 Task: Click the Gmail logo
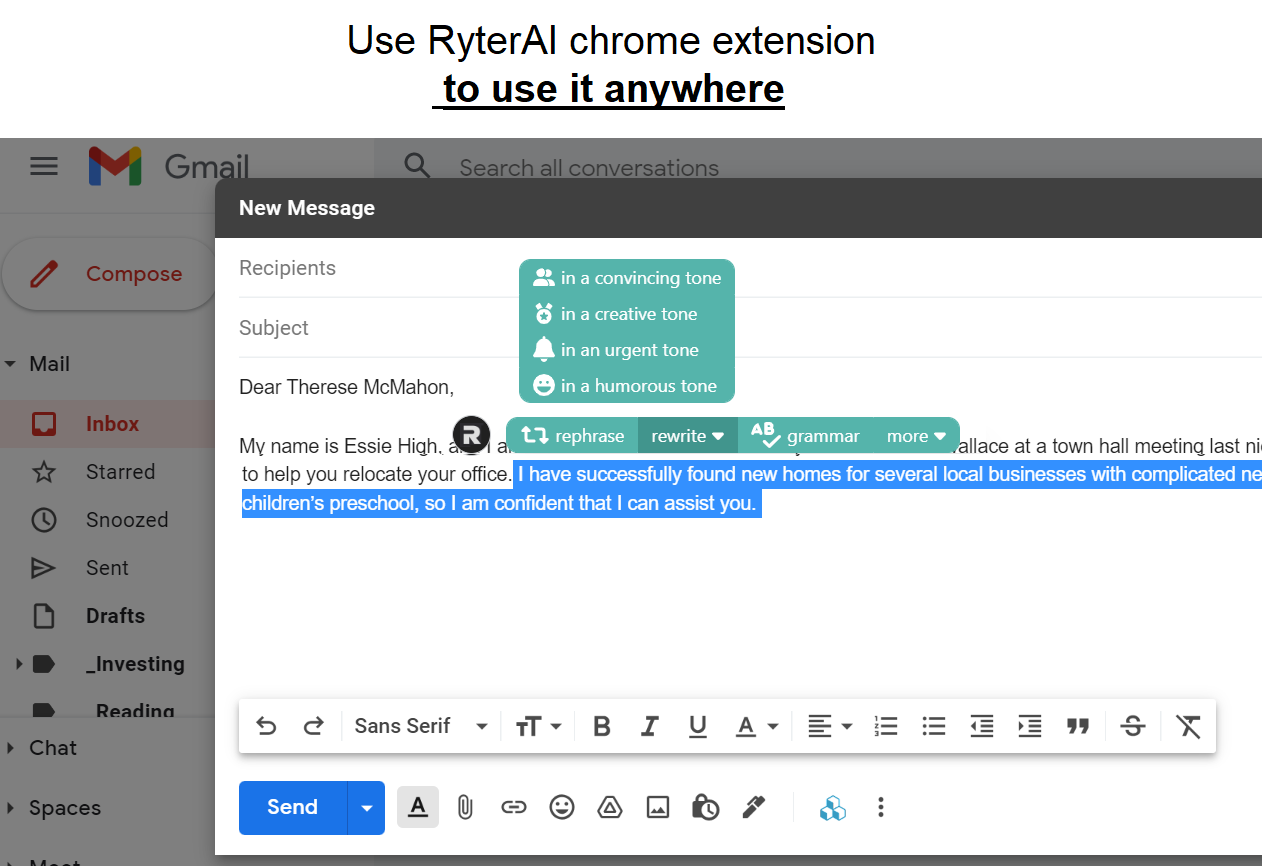[x=169, y=166]
